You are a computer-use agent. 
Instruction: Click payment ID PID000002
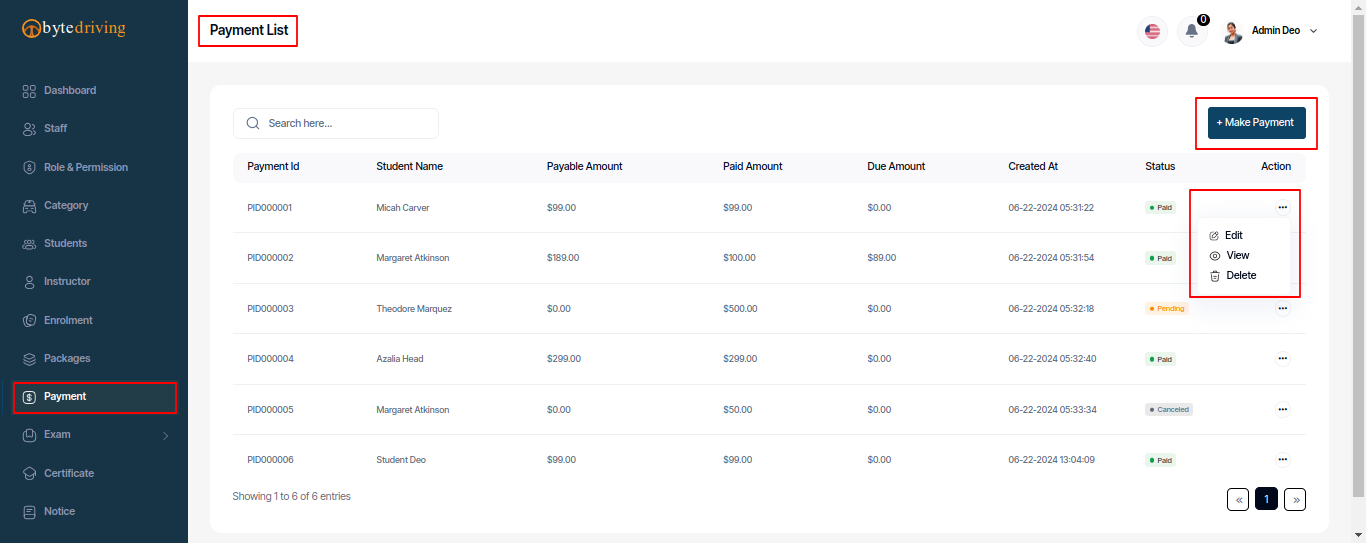click(270, 258)
